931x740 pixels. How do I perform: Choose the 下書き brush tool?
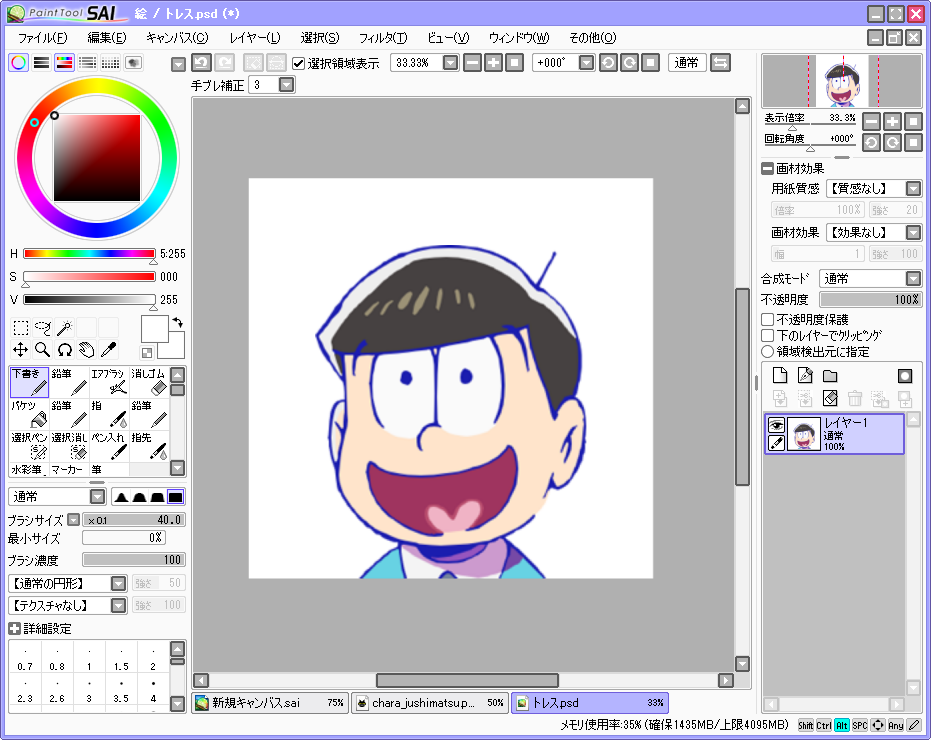(29, 382)
